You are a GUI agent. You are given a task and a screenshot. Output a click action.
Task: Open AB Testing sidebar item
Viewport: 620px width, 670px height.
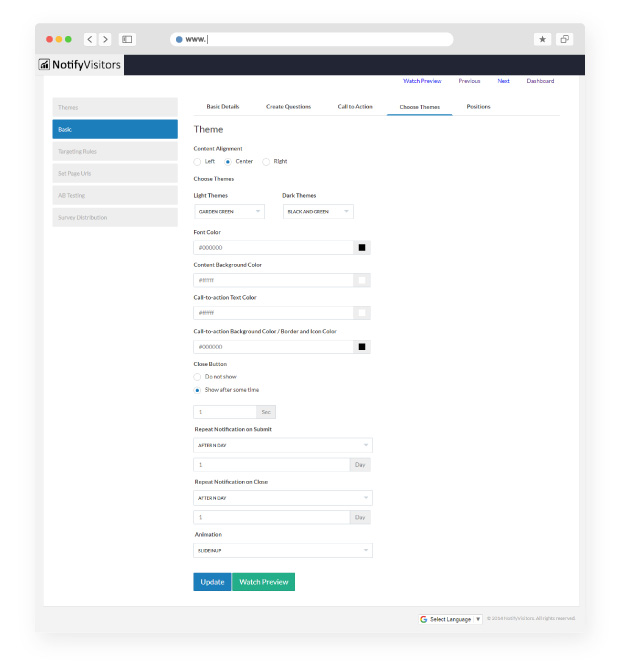point(115,195)
